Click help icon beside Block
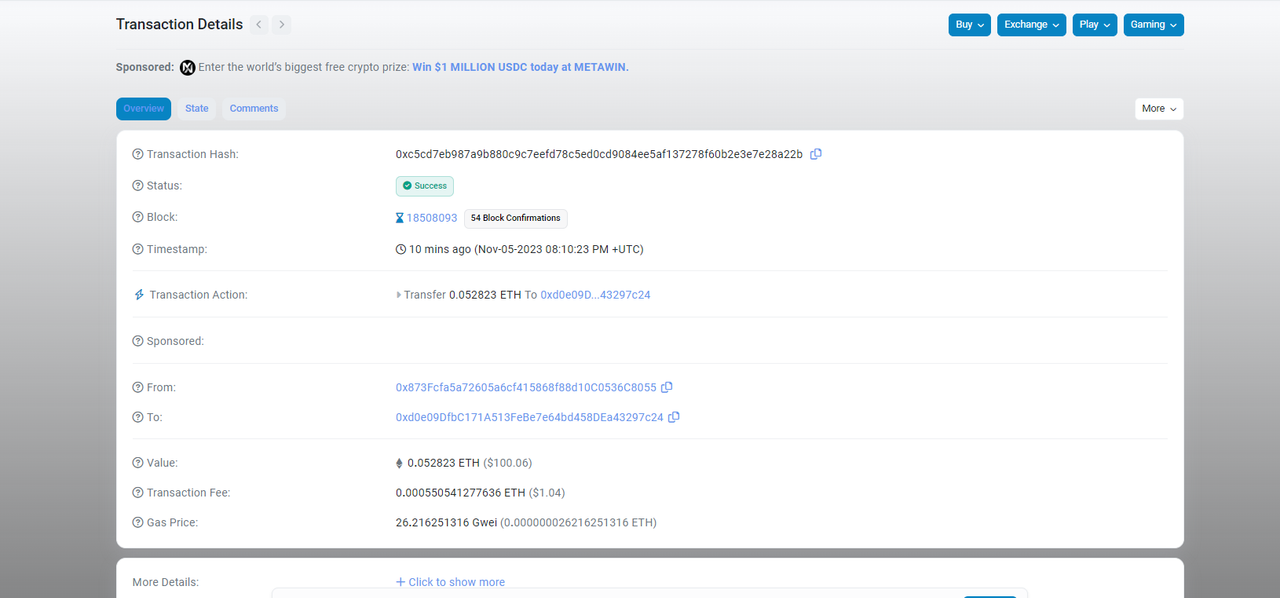Viewport: 1280px width, 598px height. (138, 217)
